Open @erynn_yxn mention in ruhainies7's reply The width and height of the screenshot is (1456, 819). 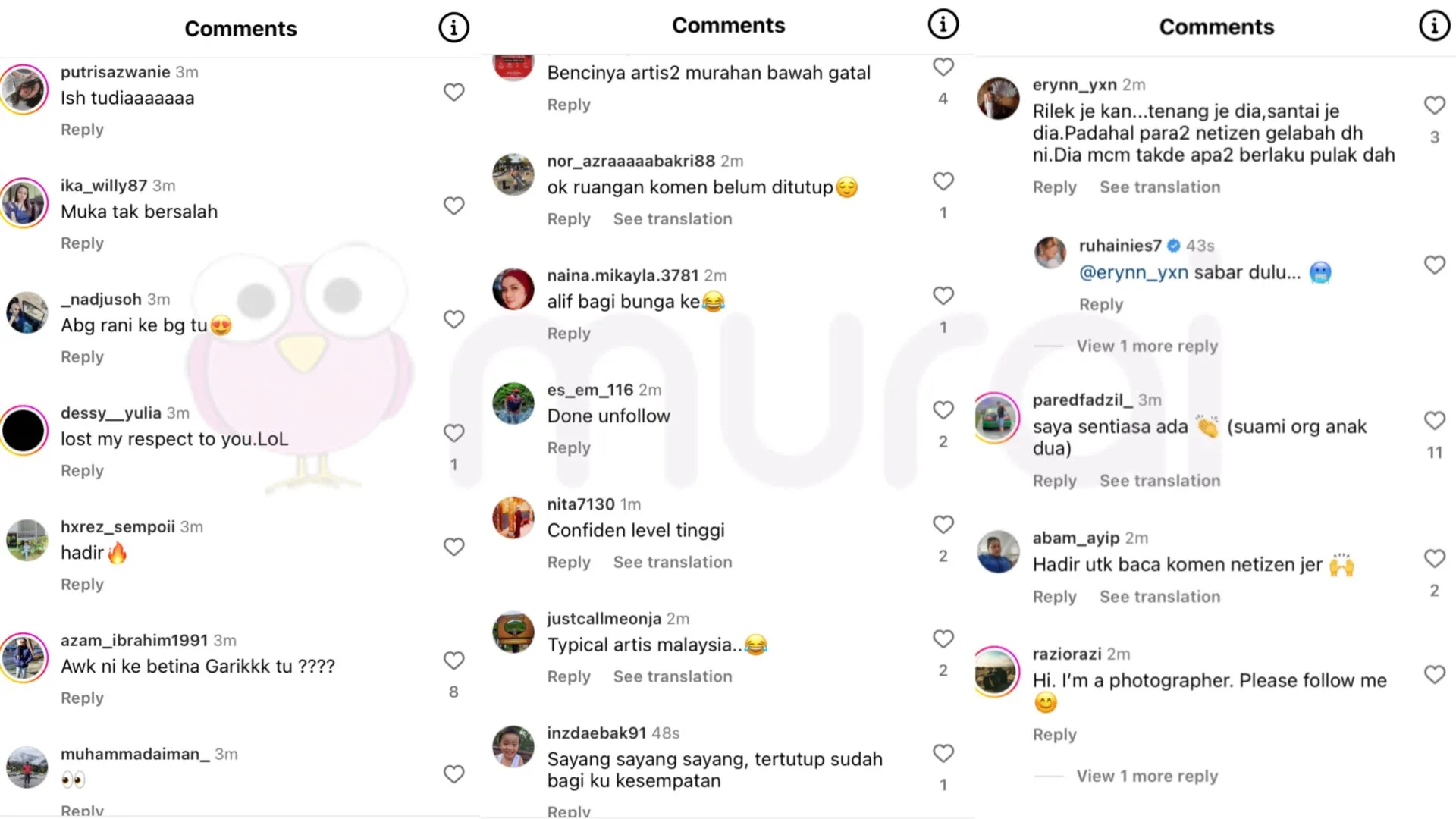pos(1133,272)
